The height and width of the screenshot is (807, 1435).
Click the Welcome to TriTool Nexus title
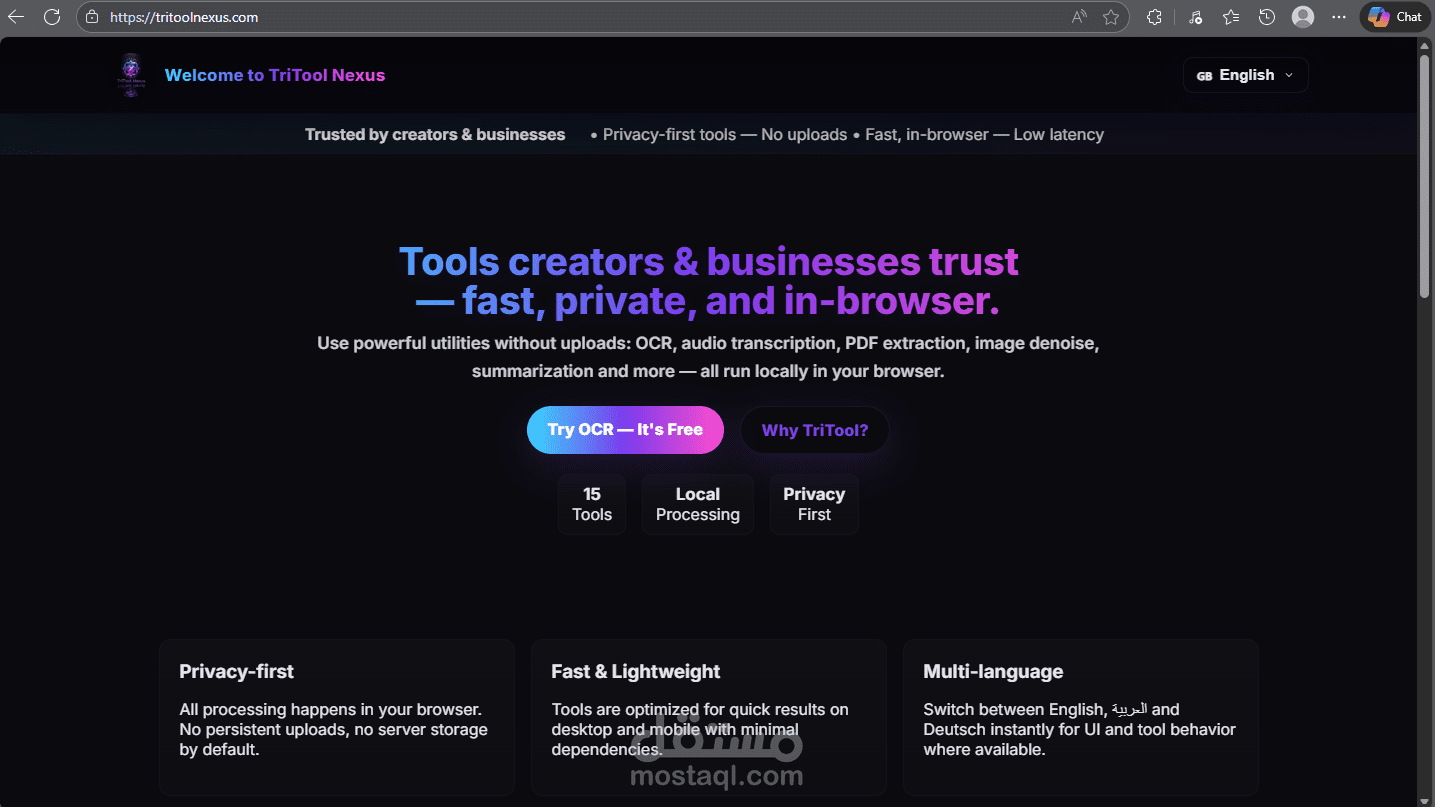point(275,75)
